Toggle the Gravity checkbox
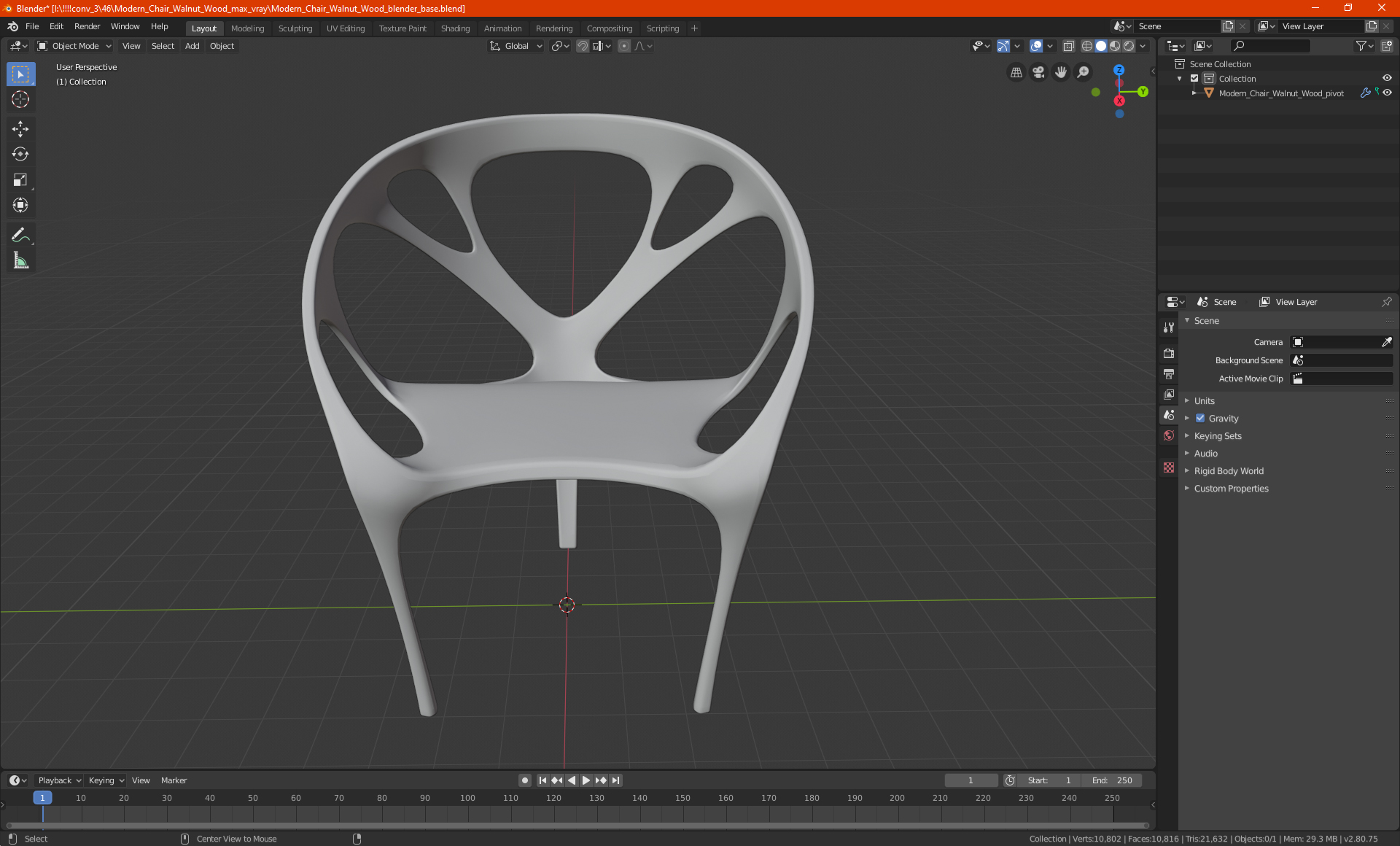The image size is (1400, 846). click(1200, 419)
